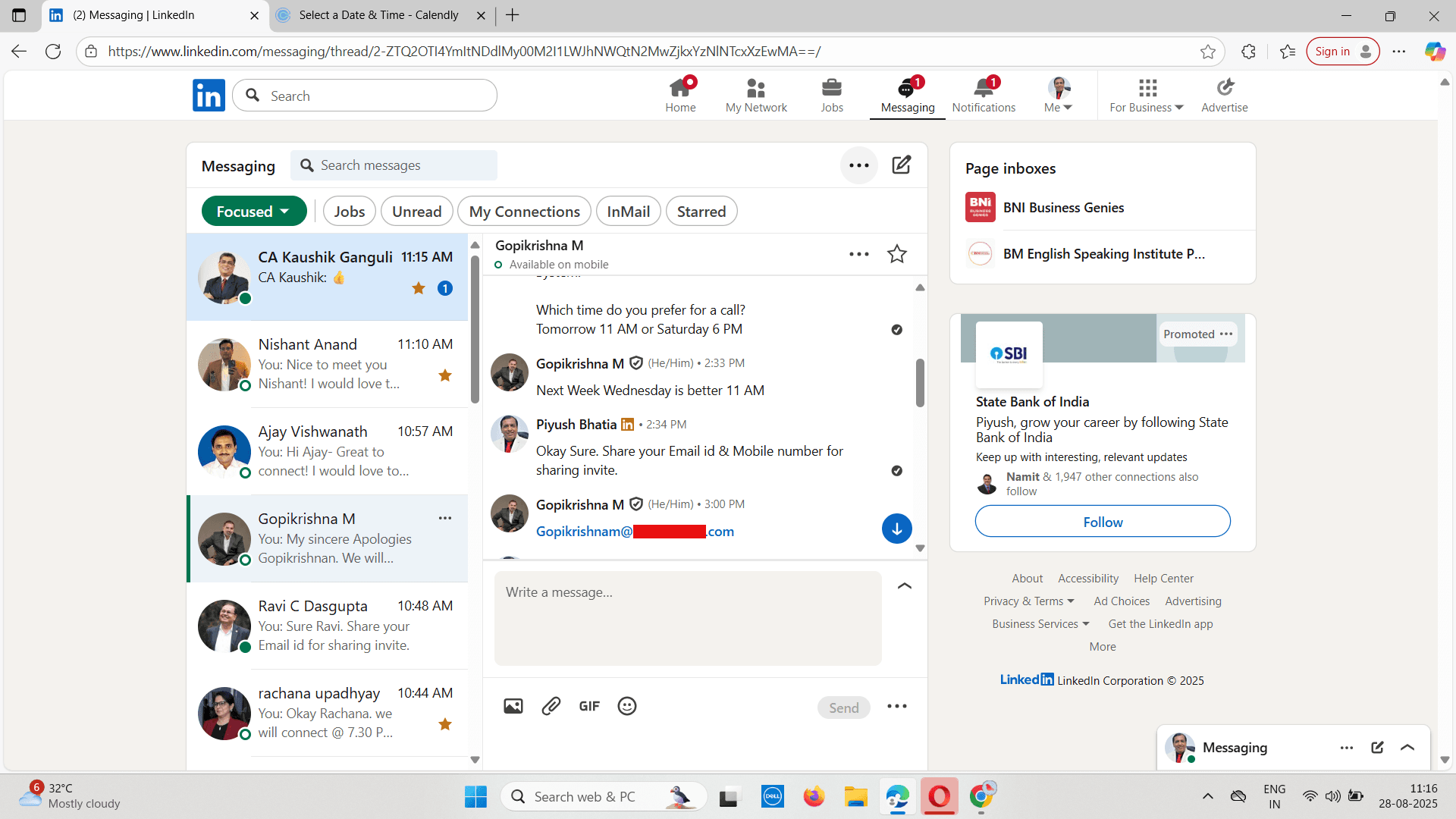The image size is (1456, 819).
Task: Compose message from floating Messaging bar
Action: pyautogui.click(x=1378, y=748)
